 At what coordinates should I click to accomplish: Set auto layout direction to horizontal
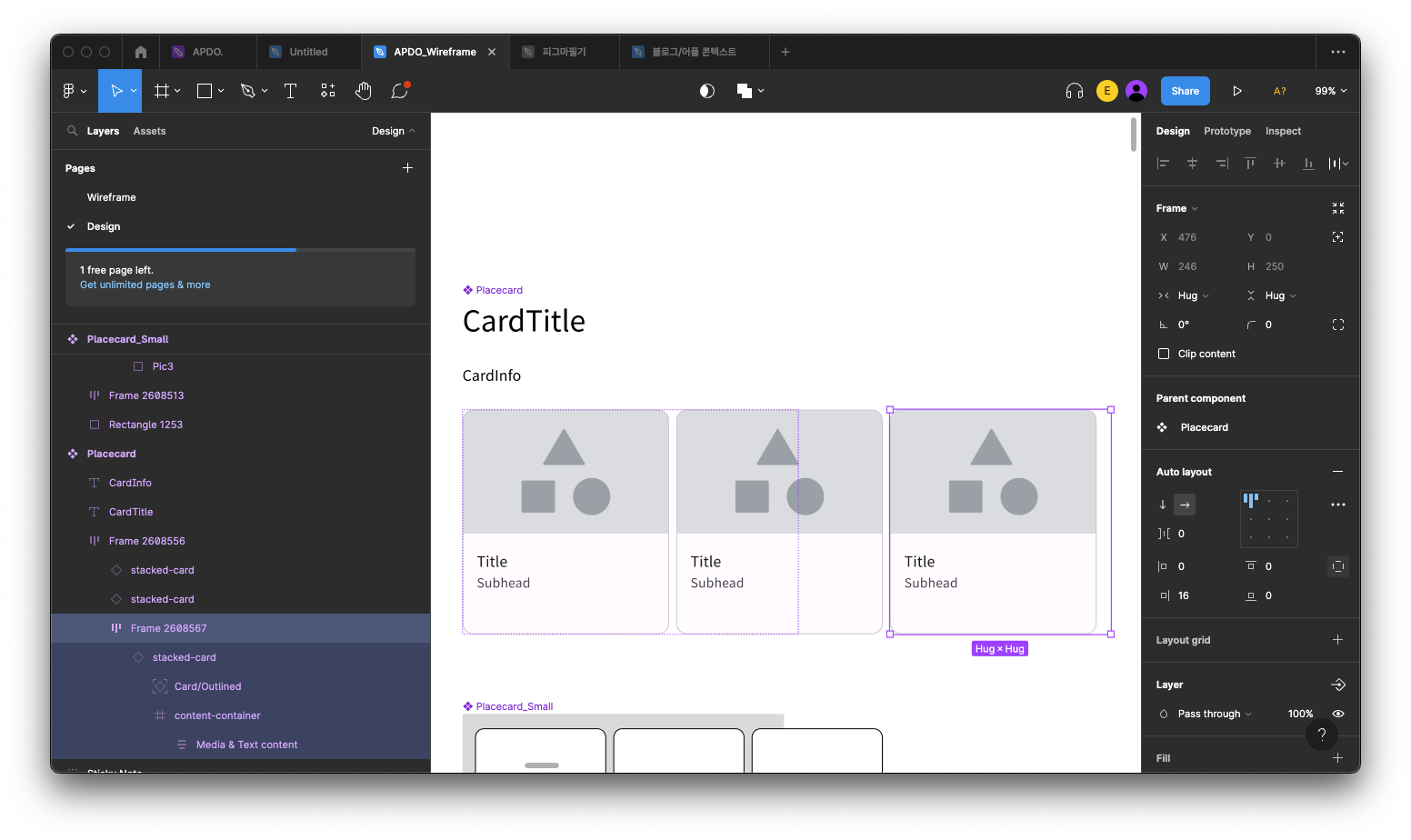point(1185,505)
